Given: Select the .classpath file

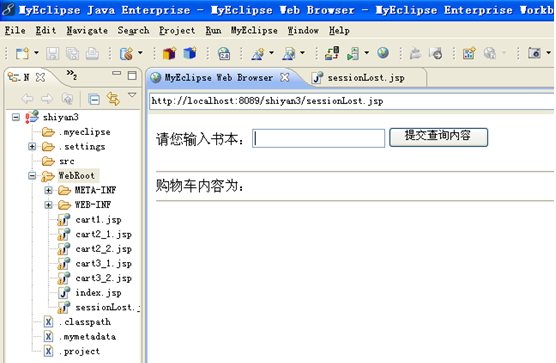Looking at the screenshot, I should pos(77,322).
